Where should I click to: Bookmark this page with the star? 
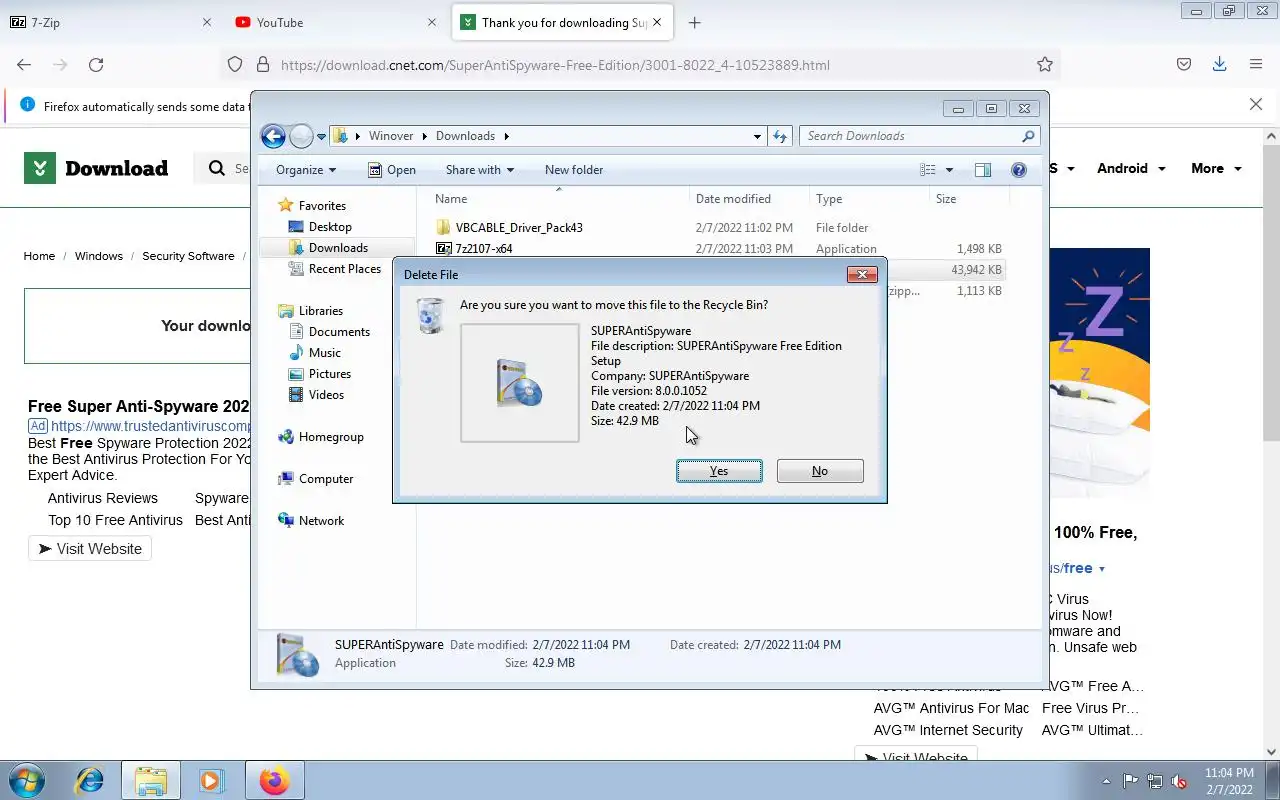pyautogui.click(x=1045, y=65)
